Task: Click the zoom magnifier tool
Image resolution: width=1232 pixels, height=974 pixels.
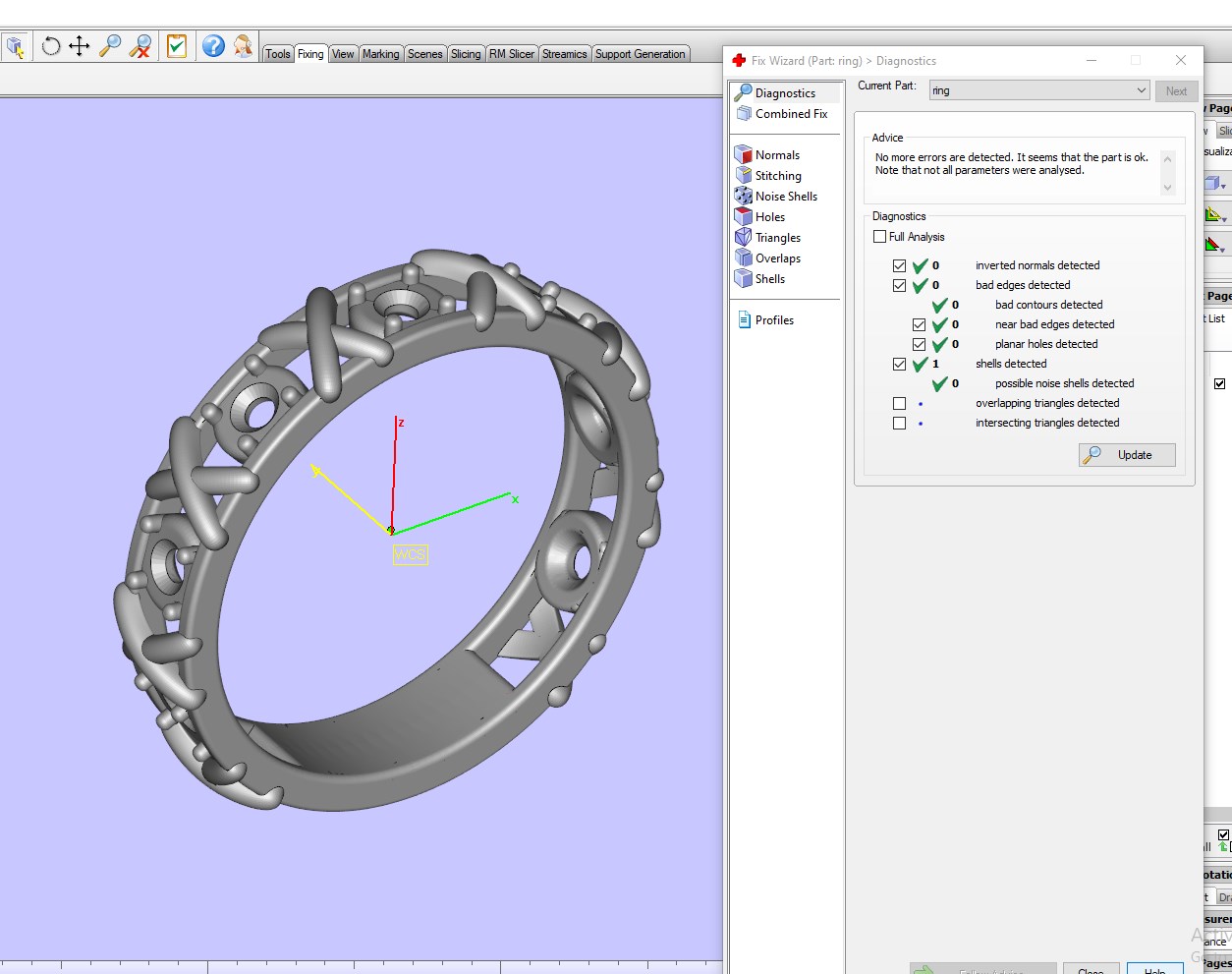Action: [x=110, y=46]
